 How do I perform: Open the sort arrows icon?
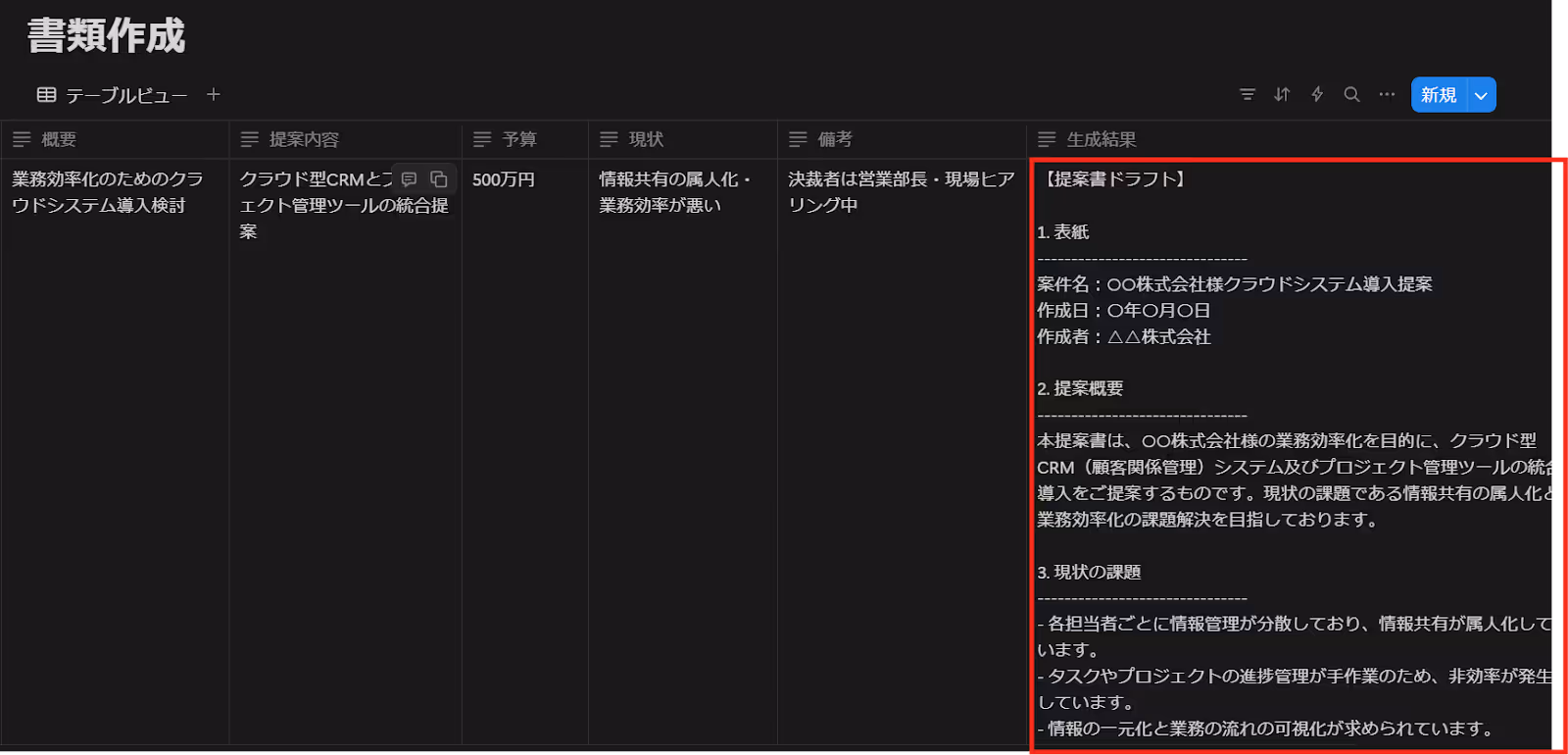click(1282, 94)
